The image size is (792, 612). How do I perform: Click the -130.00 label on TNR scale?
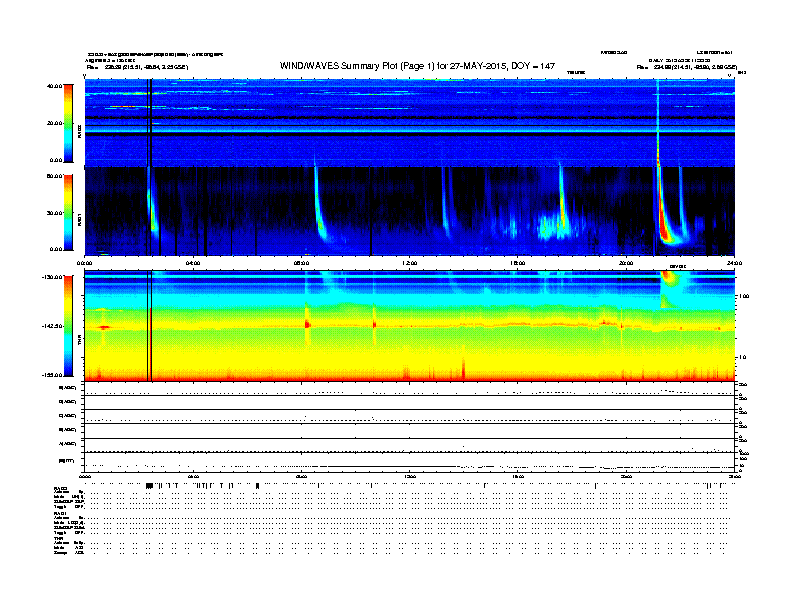coord(52,277)
